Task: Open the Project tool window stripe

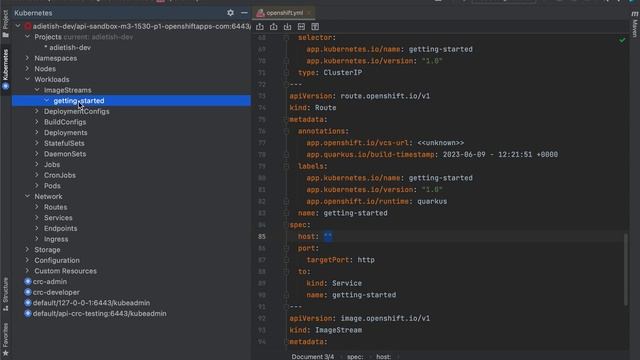Action: [x=5, y=24]
